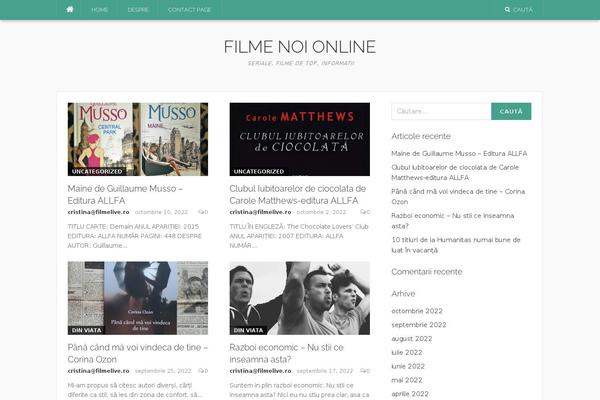
Task: Click date septembrie 25, 2022
Action: coord(163,371)
